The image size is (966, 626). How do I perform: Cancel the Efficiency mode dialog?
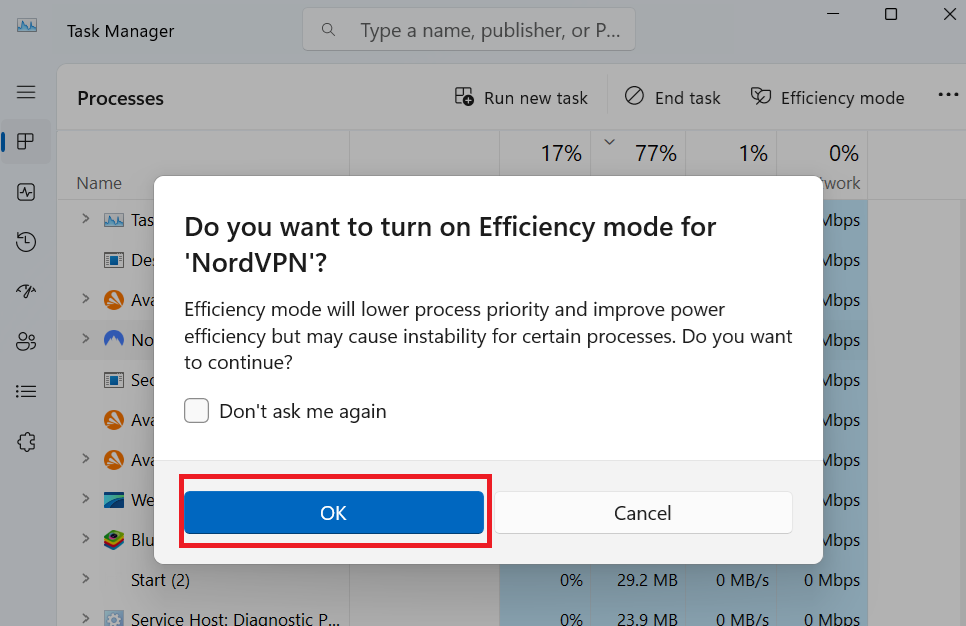click(643, 512)
